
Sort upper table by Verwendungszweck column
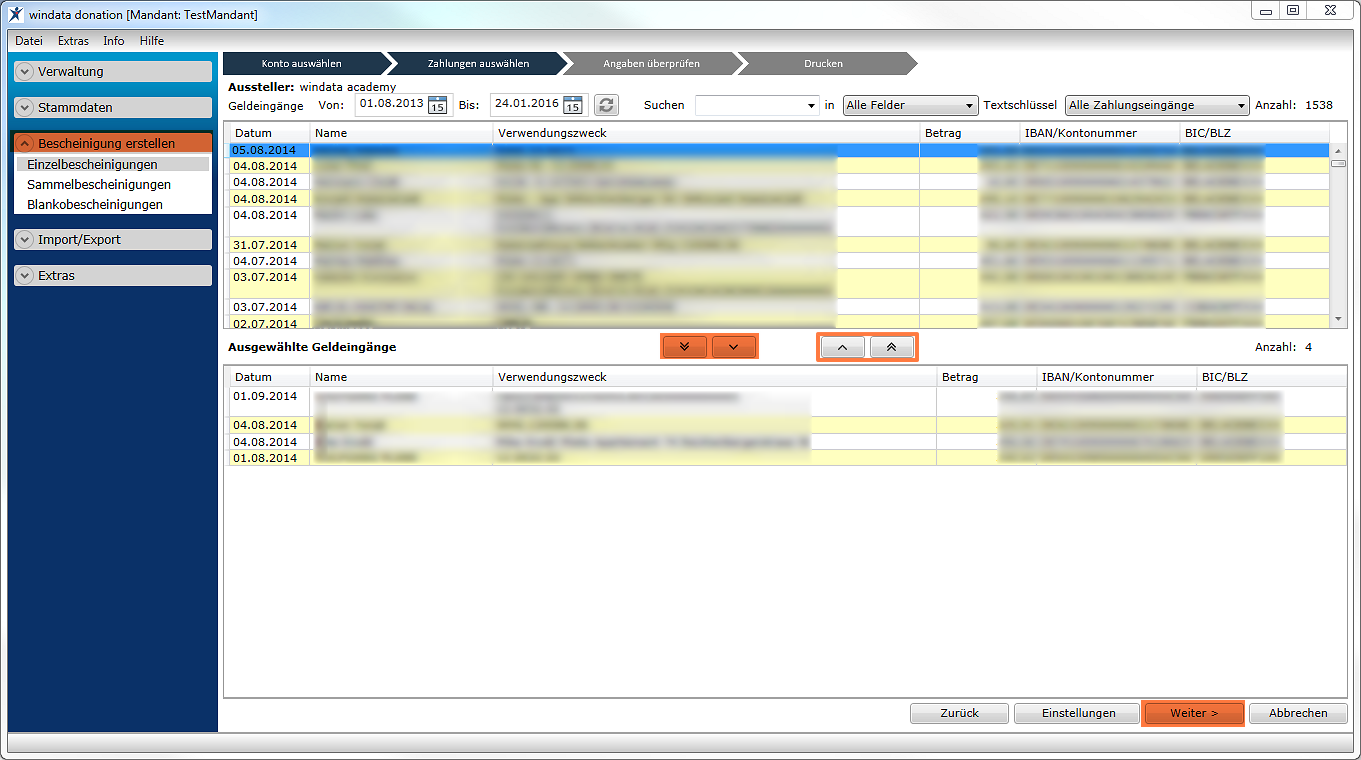(x=707, y=133)
